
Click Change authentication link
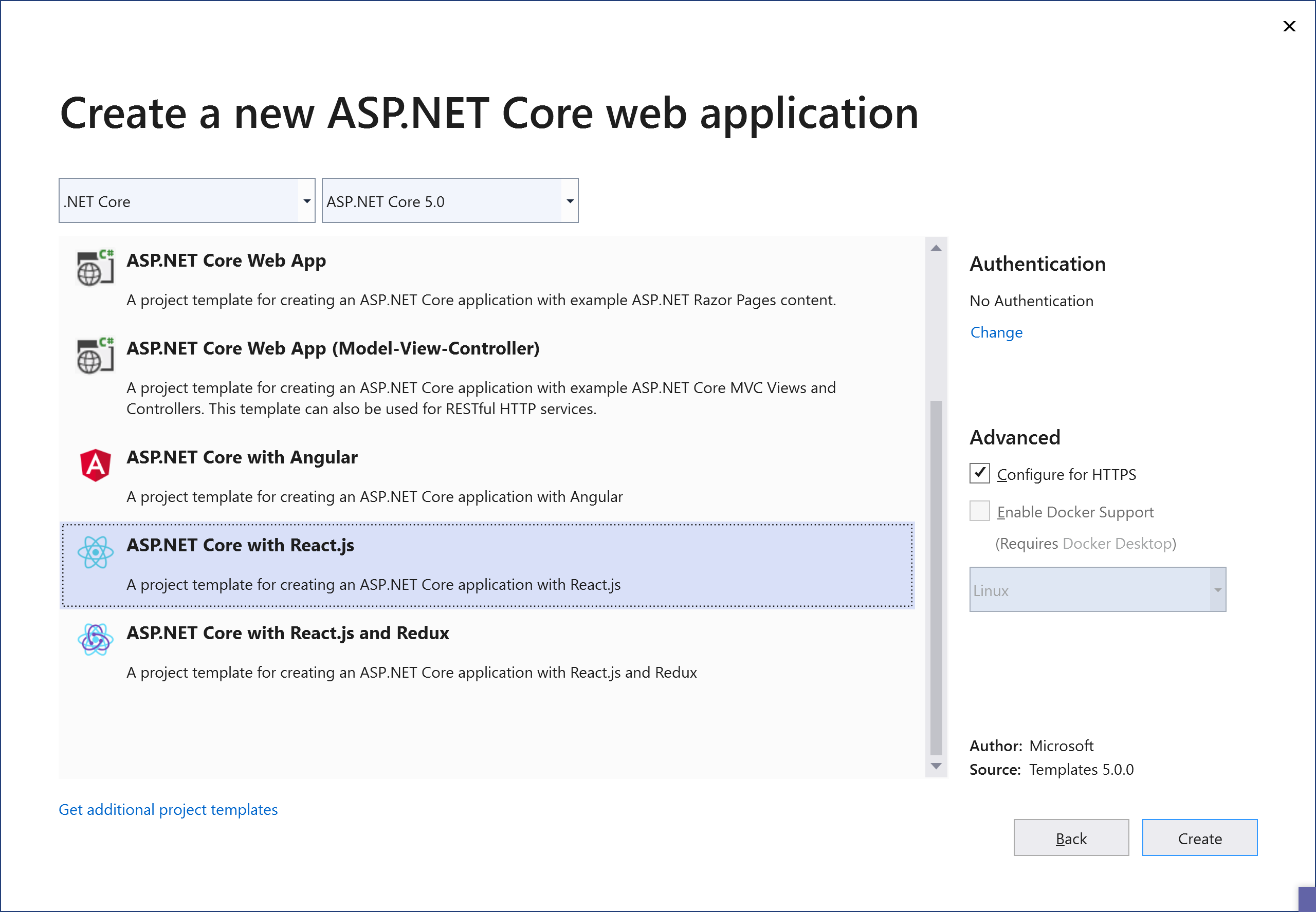tap(996, 332)
